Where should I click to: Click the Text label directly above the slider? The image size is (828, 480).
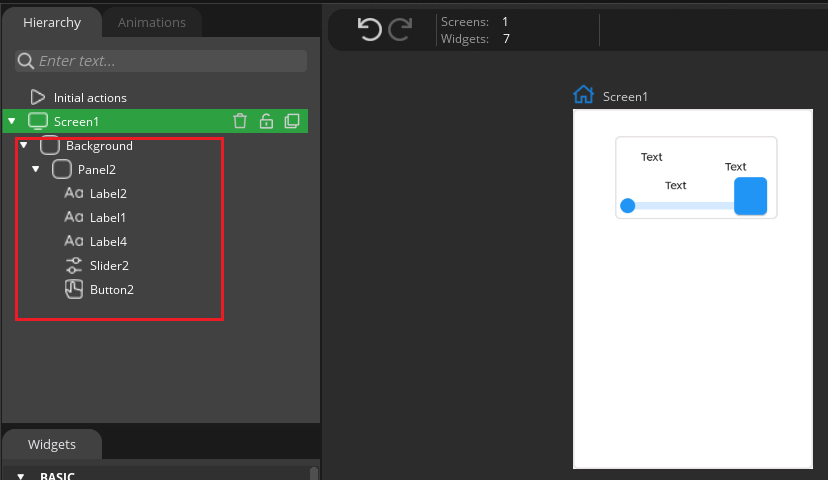click(x=675, y=185)
